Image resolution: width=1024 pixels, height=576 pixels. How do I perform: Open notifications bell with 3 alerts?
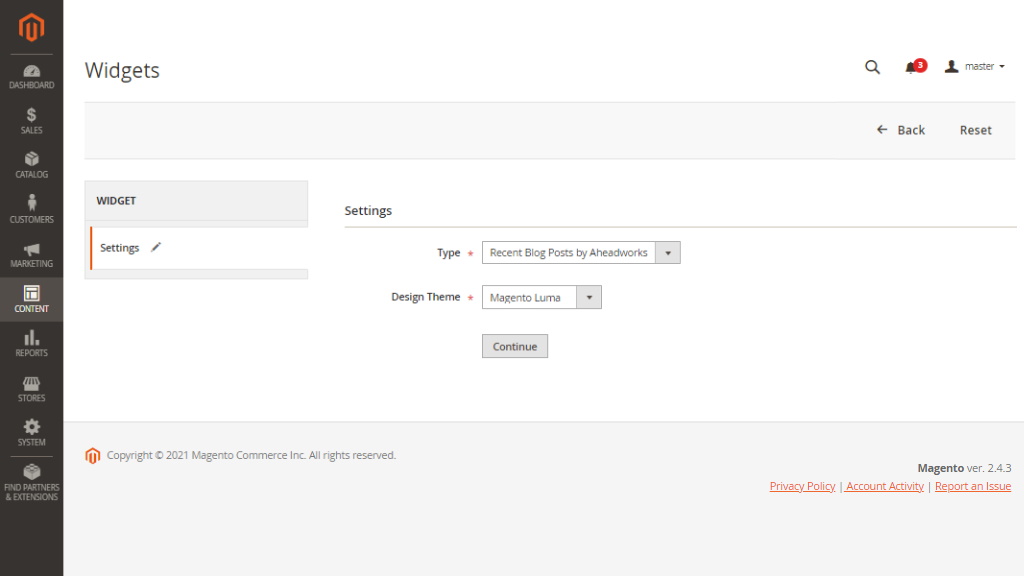coord(915,67)
